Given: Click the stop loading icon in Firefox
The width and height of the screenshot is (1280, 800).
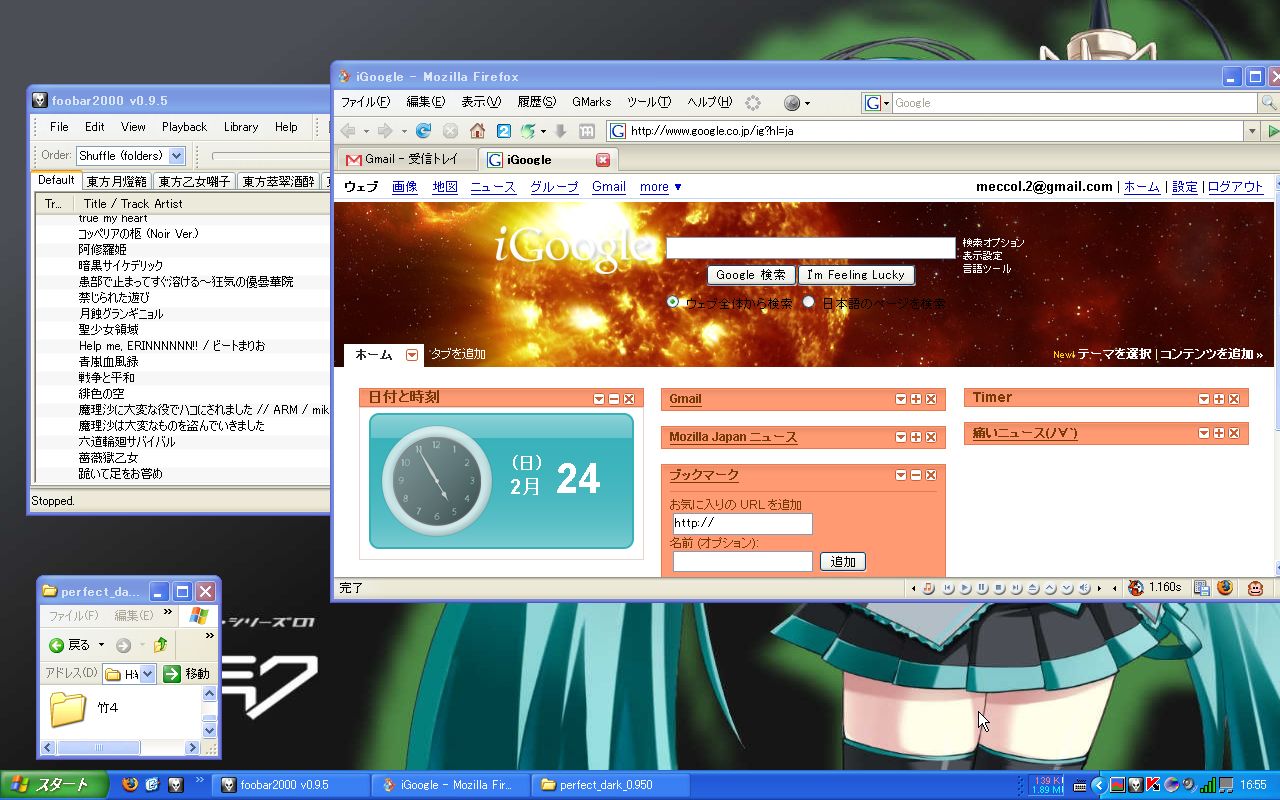Looking at the screenshot, I should click(450, 131).
